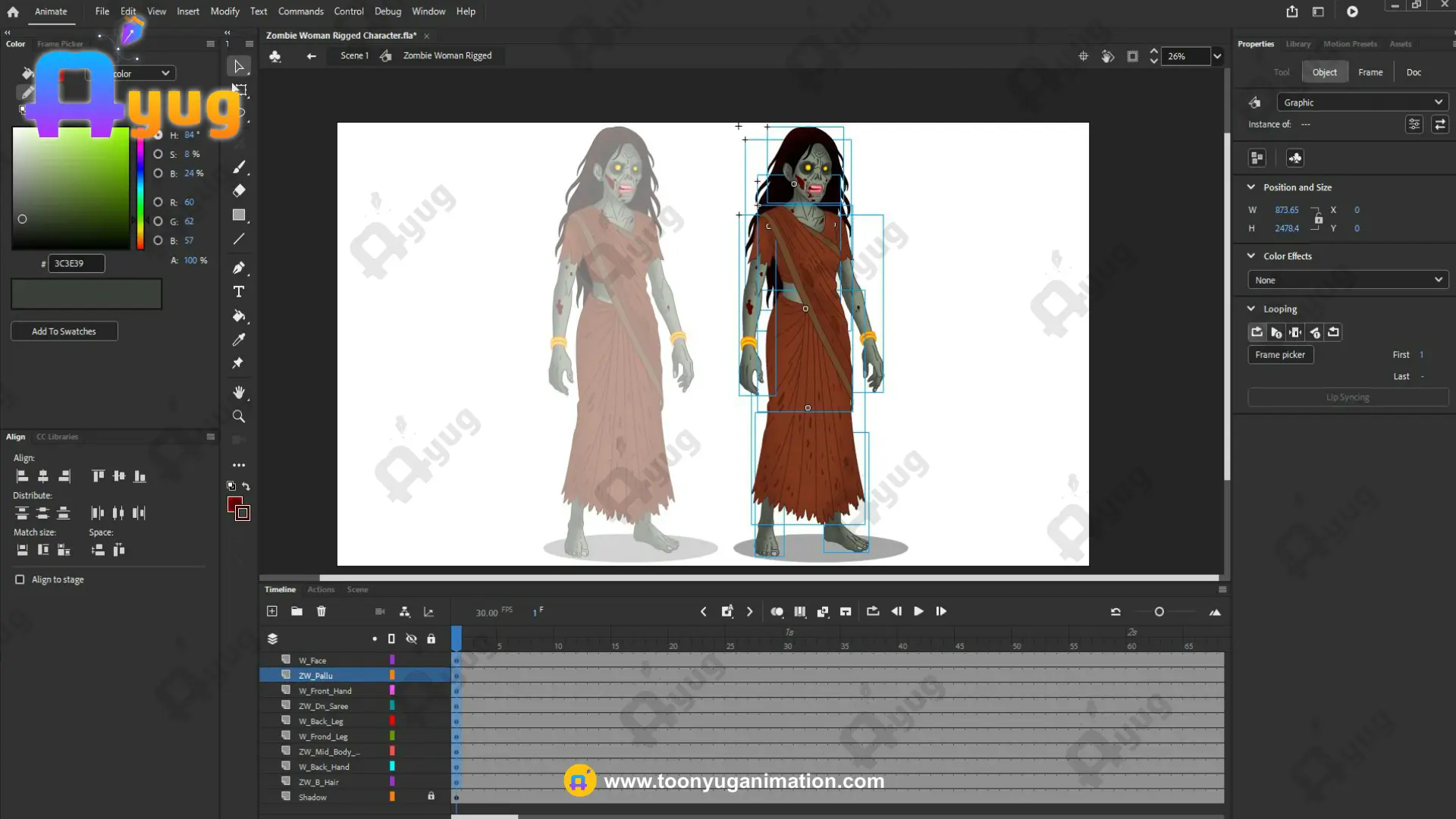1456x819 pixels.
Task: Enable Align to stage checkbox
Action: point(20,579)
